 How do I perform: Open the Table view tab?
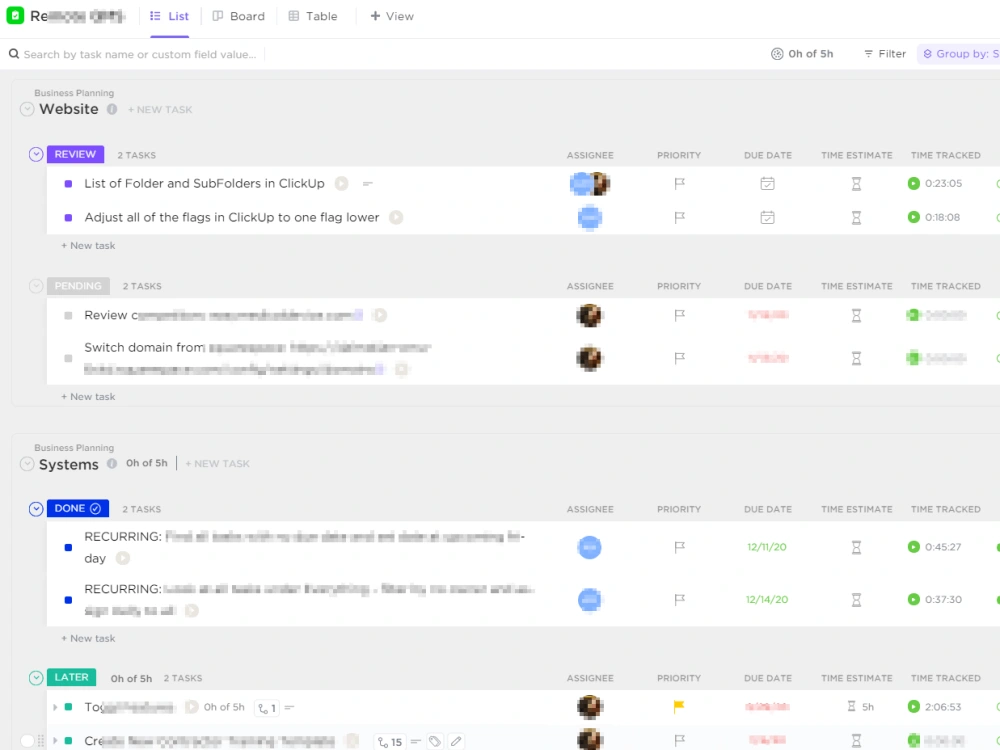312,16
